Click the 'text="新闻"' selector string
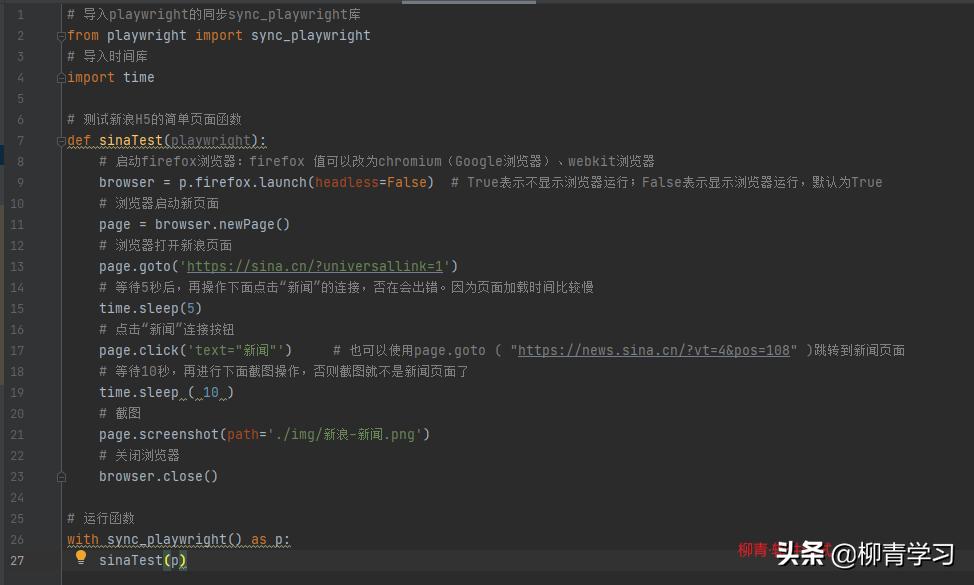Image resolution: width=974 pixels, height=585 pixels. pyautogui.click(x=239, y=350)
